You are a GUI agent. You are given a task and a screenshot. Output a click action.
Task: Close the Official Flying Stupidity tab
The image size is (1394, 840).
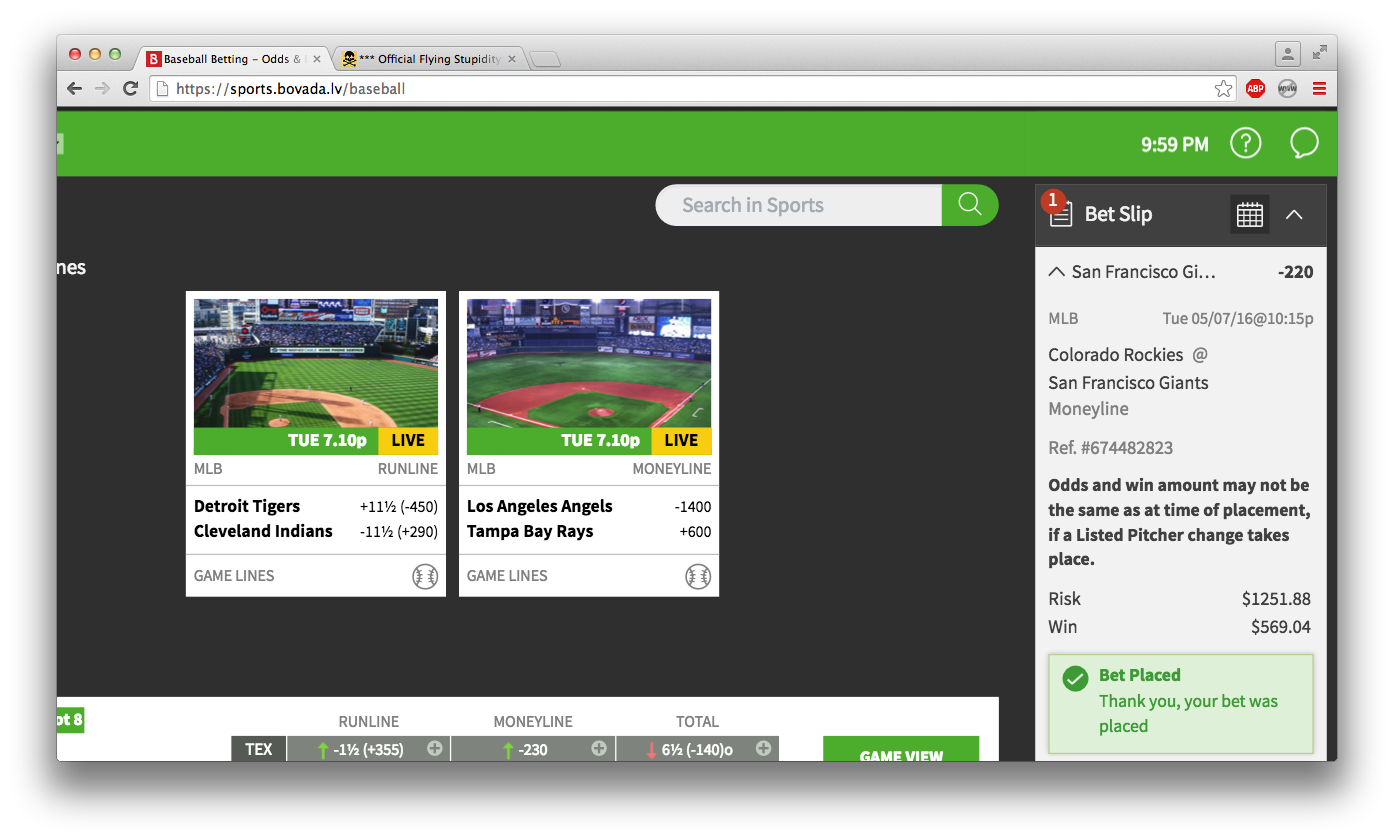[512, 59]
